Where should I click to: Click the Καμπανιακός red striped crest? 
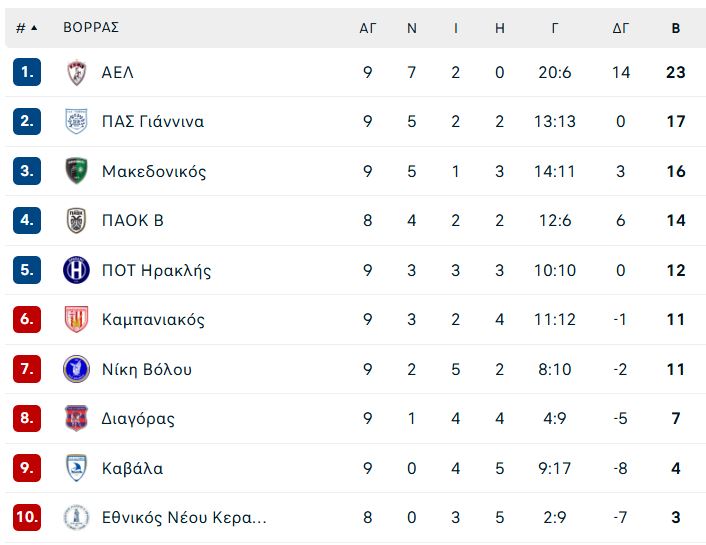click(x=76, y=319)
